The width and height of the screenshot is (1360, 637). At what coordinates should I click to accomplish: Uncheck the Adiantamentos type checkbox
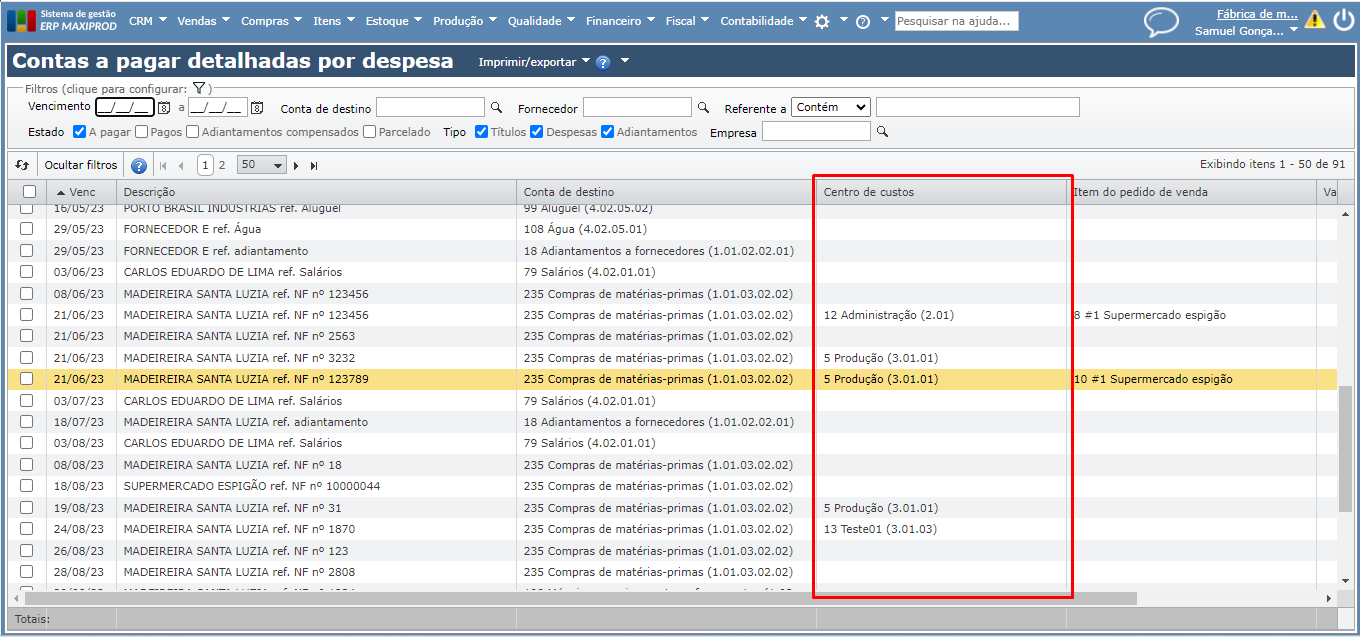point(608,132)
